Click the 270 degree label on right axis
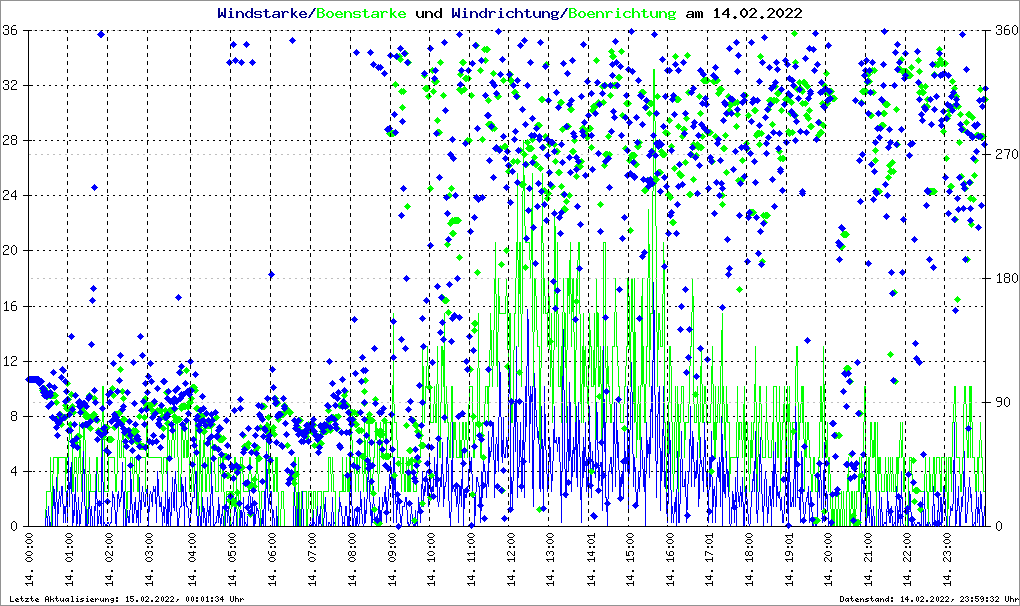 (1004, 155)
